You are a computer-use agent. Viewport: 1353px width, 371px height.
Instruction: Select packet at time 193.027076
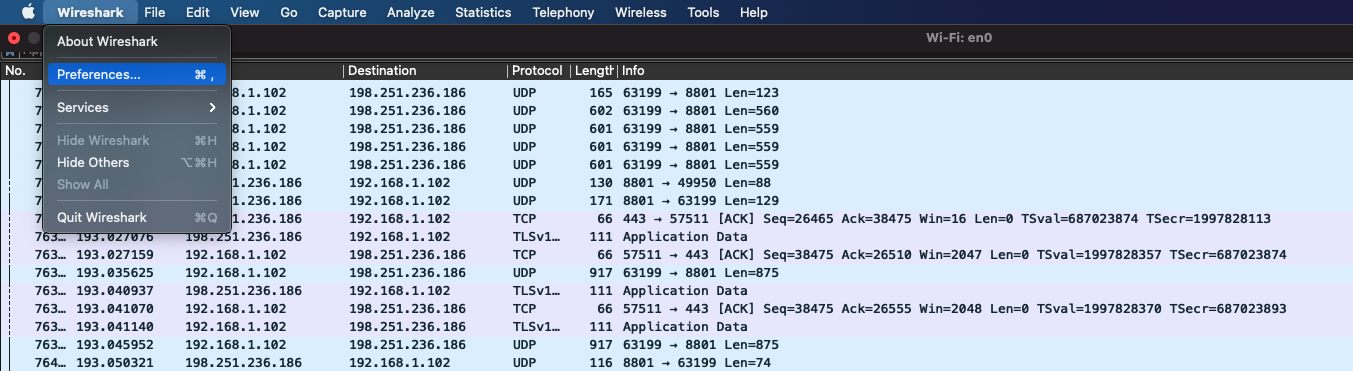pos(676,236)
